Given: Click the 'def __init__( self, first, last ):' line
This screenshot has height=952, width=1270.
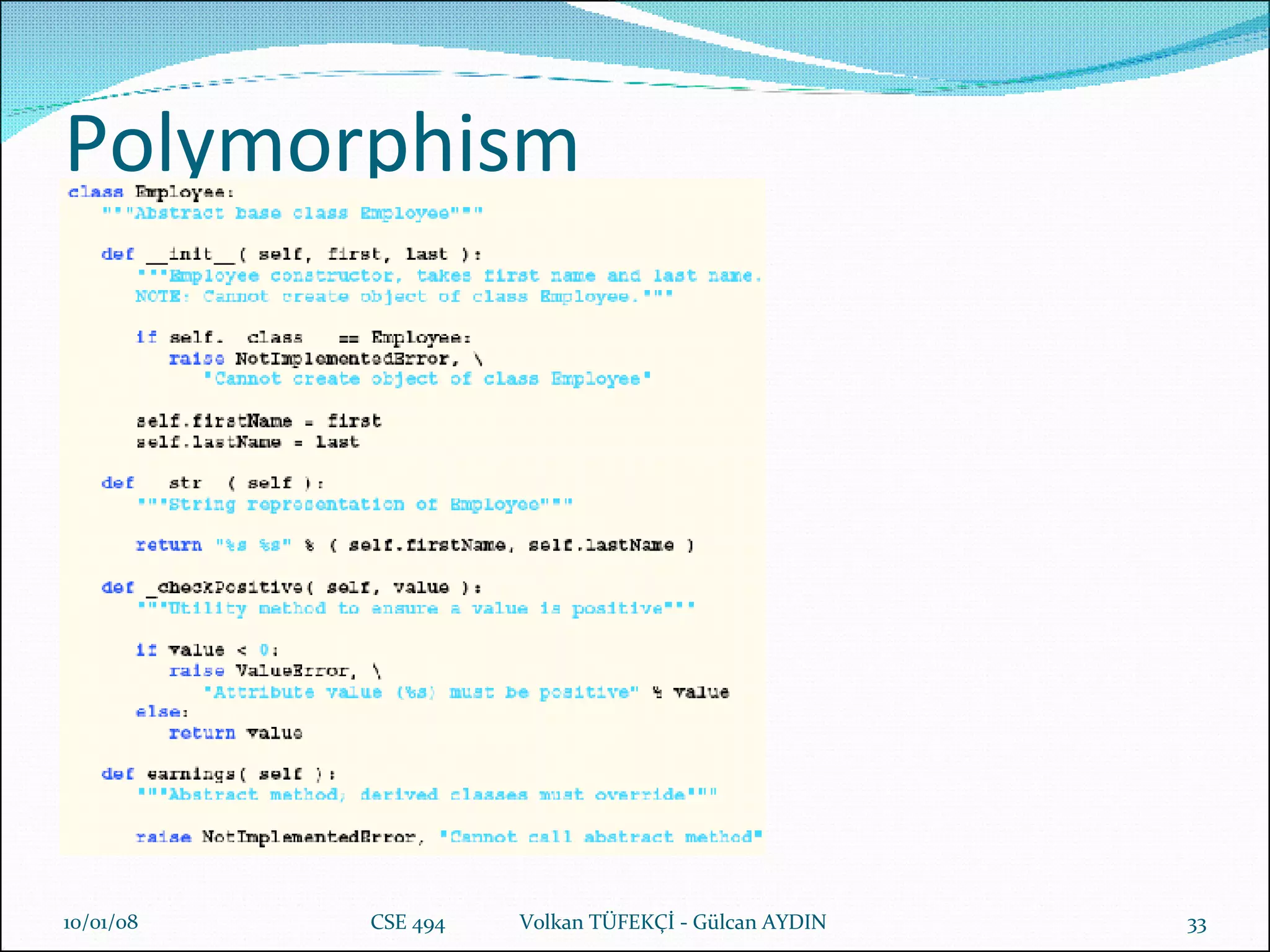Looking at the screenshot, I should tap(291, 255).
